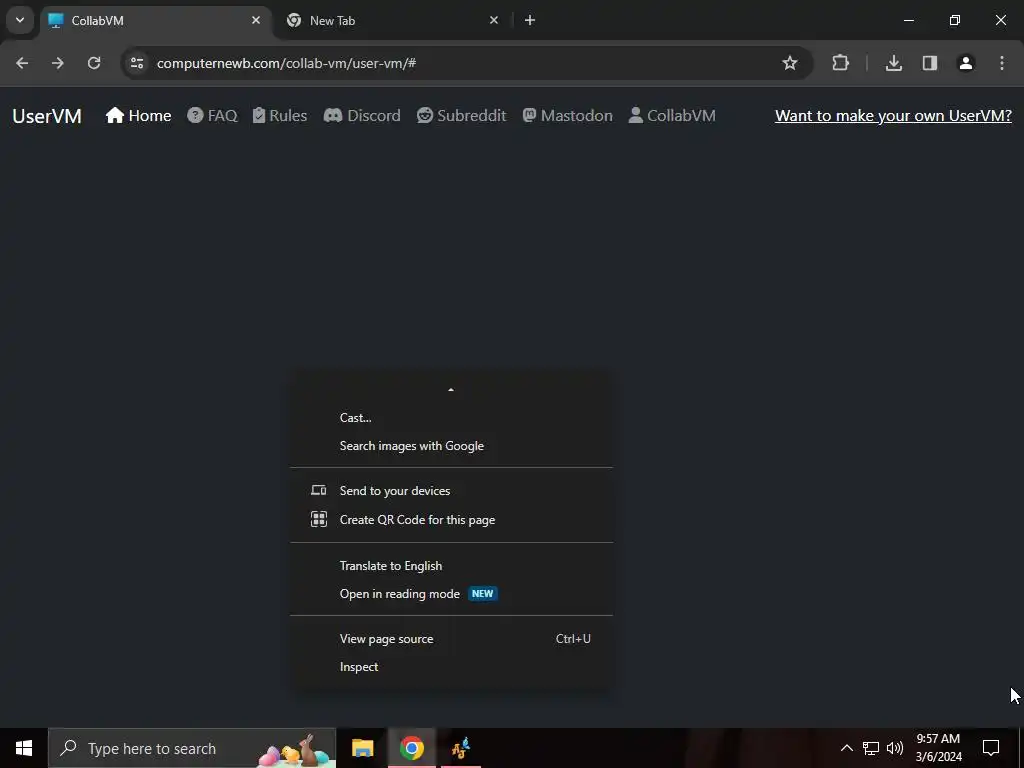The image size is (1024, 768).
Task: Bookmark this page with the star icon
Action: 790,63
